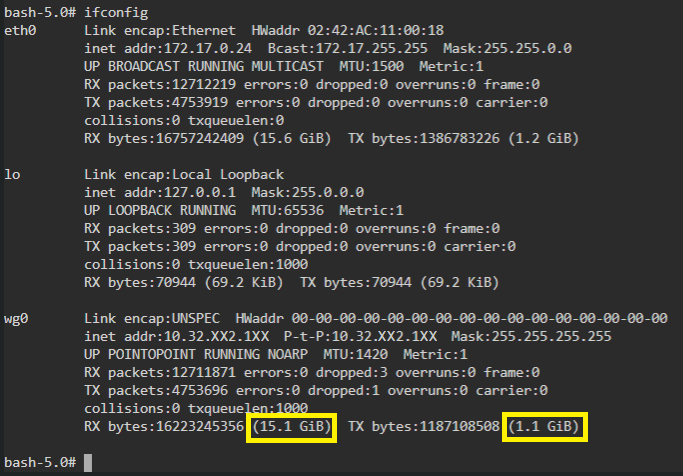The image size is (683, 476).
Task: Click eth0 Mask 255.255.0.0
Action: [x=507, y=48]
